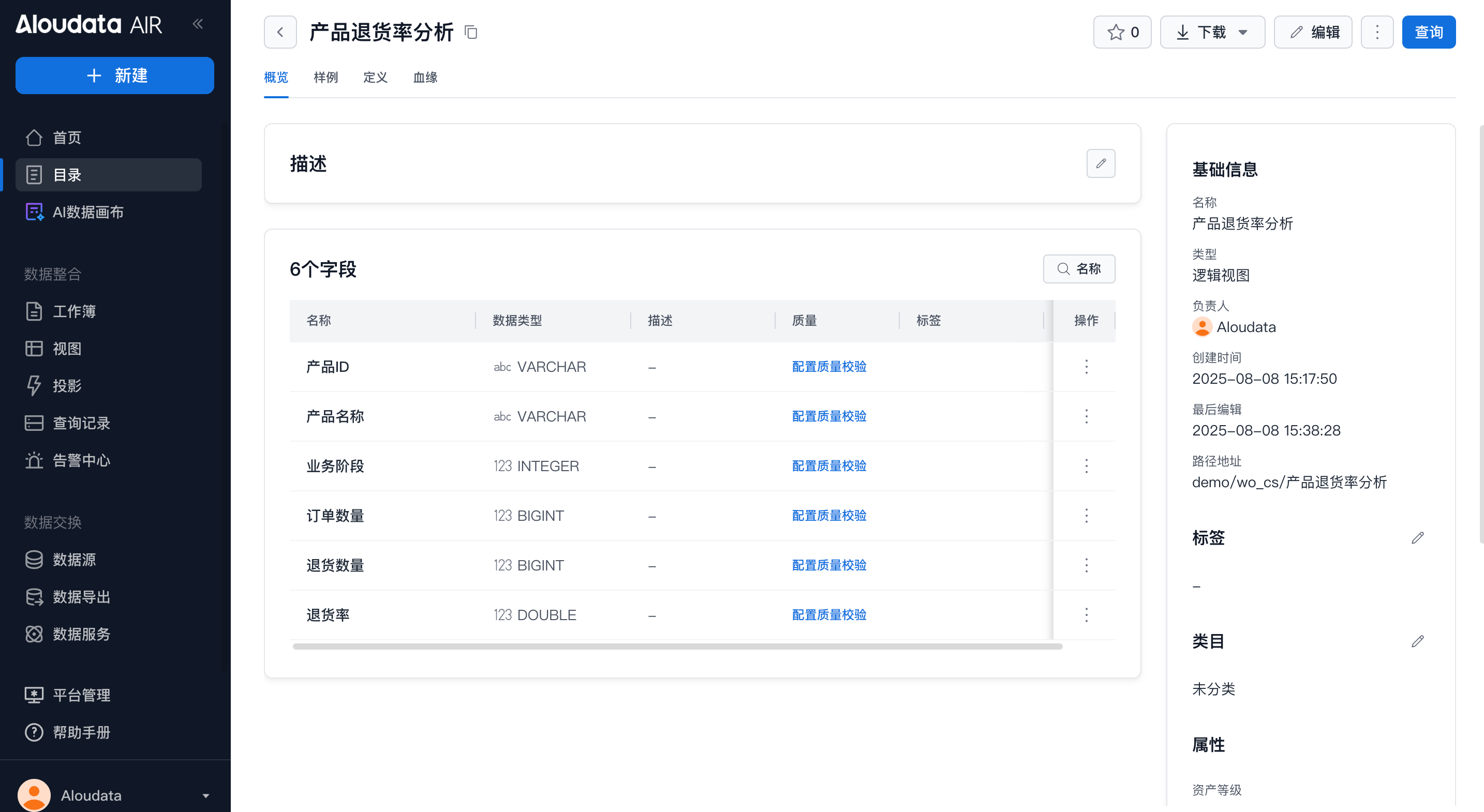
Task: Open the three-dot menu for 产品ID row
Action: tap(1086, 367)
